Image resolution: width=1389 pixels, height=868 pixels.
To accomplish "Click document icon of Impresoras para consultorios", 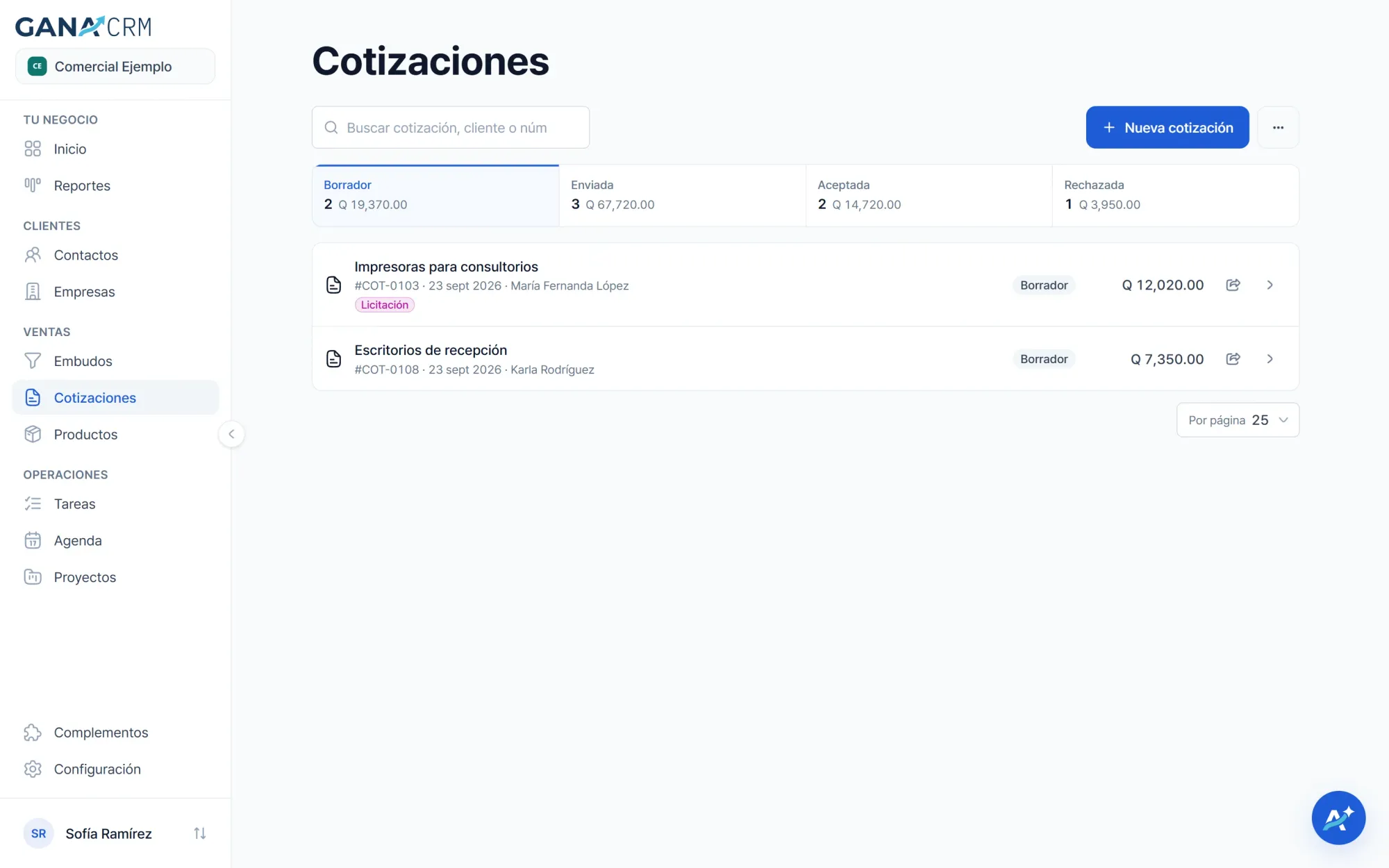I will (334, 285).
